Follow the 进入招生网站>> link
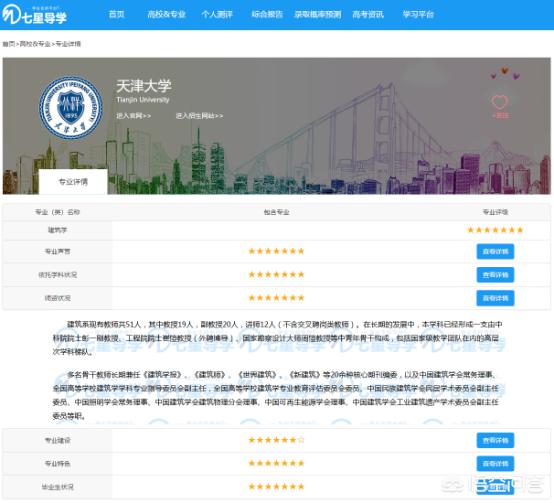Viewport: 554px width, 503px height. [x=199, y=116]
